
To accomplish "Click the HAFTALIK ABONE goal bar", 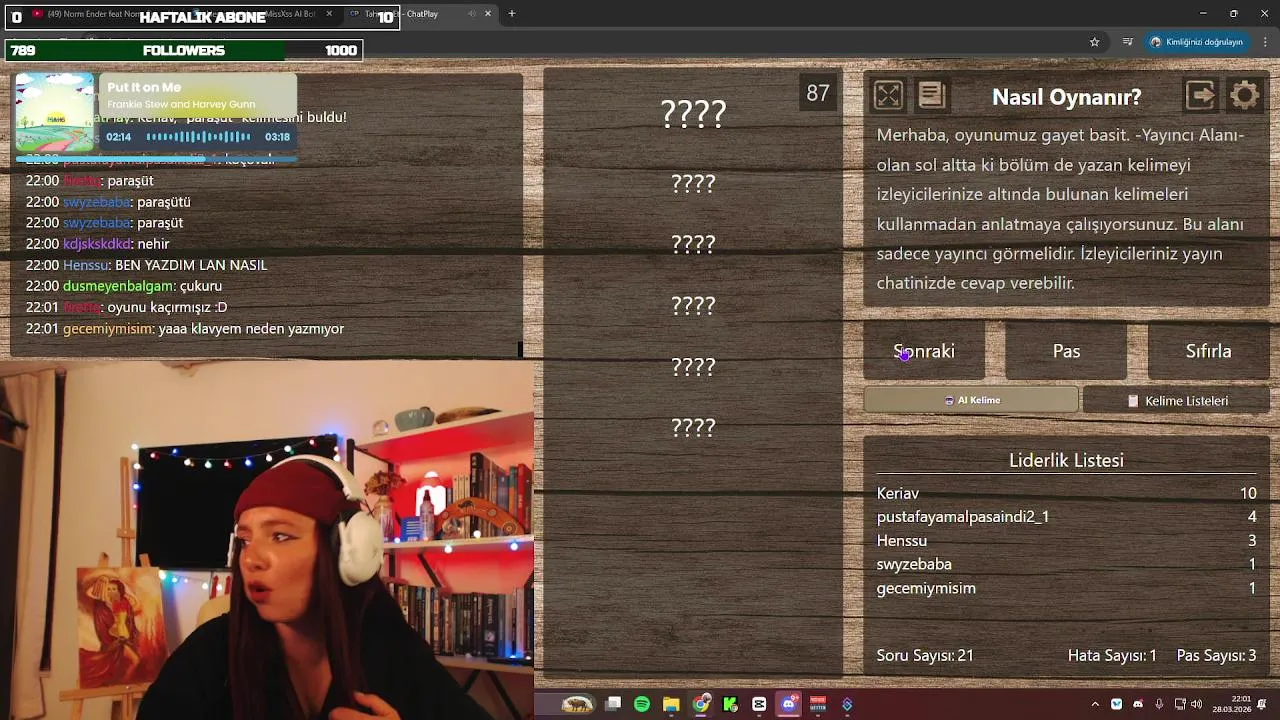I will point(201,17).
